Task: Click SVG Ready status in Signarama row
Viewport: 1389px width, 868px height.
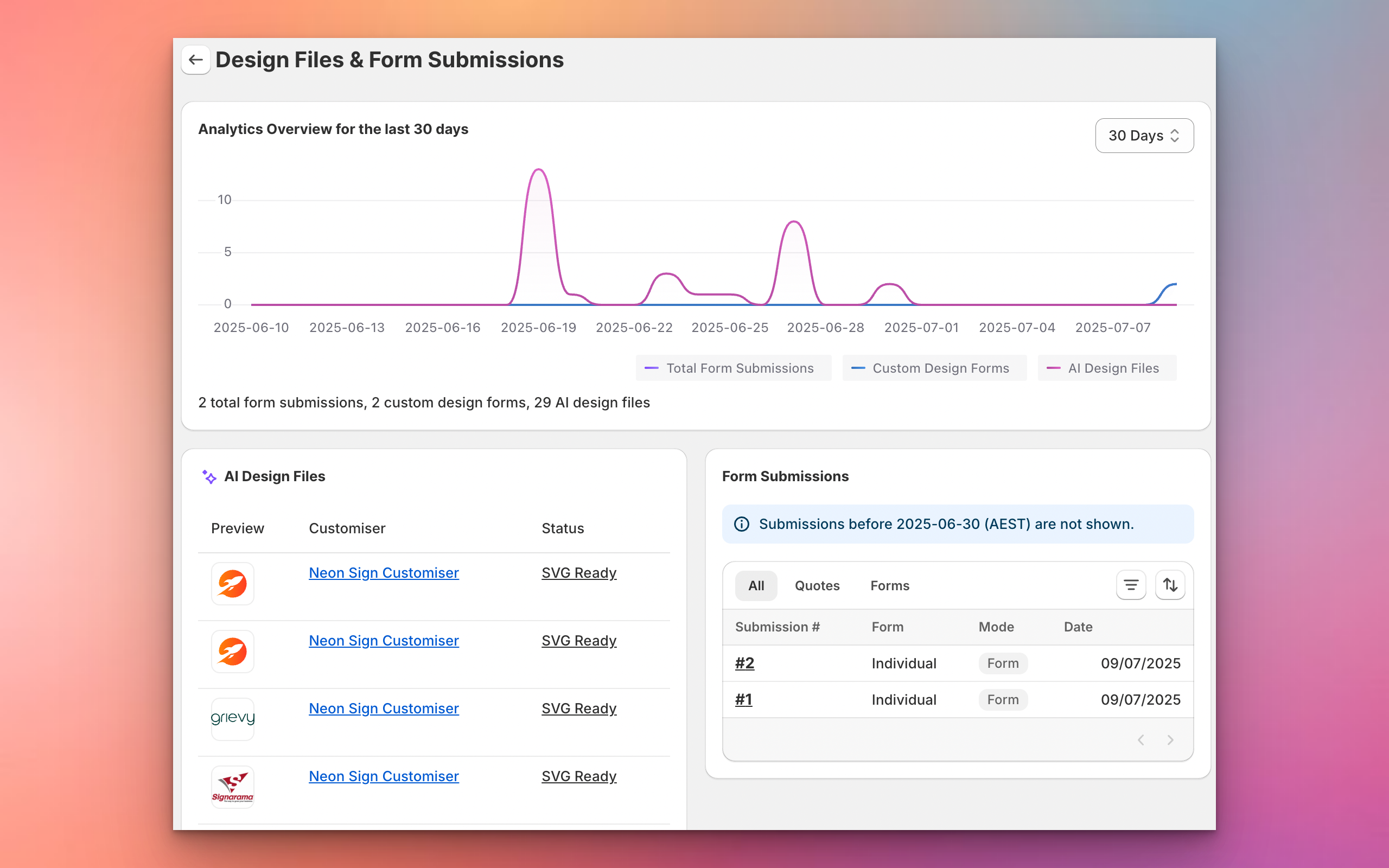Action: click(578, 776)
